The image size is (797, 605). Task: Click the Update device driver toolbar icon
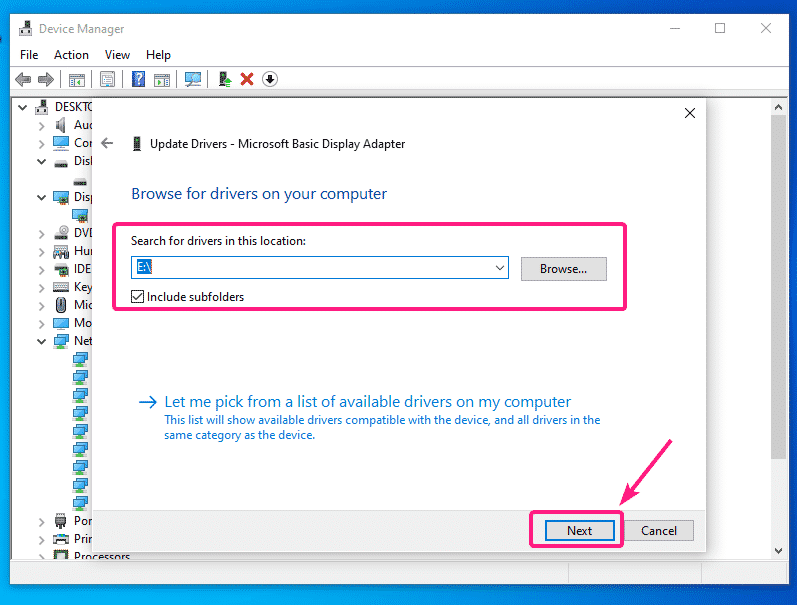pyautogui.click(x=224, y=79)
